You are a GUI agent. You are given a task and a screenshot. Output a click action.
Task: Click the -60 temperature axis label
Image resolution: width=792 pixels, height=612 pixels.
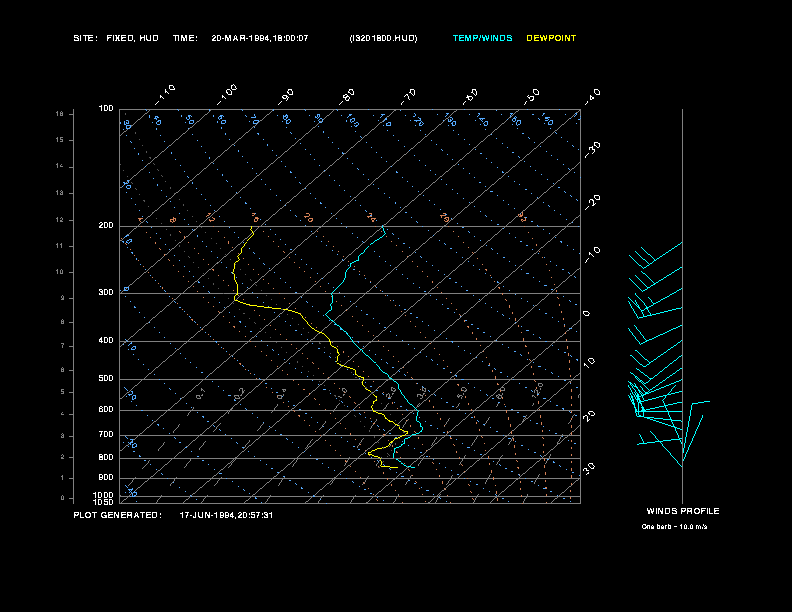click(470, 97)
